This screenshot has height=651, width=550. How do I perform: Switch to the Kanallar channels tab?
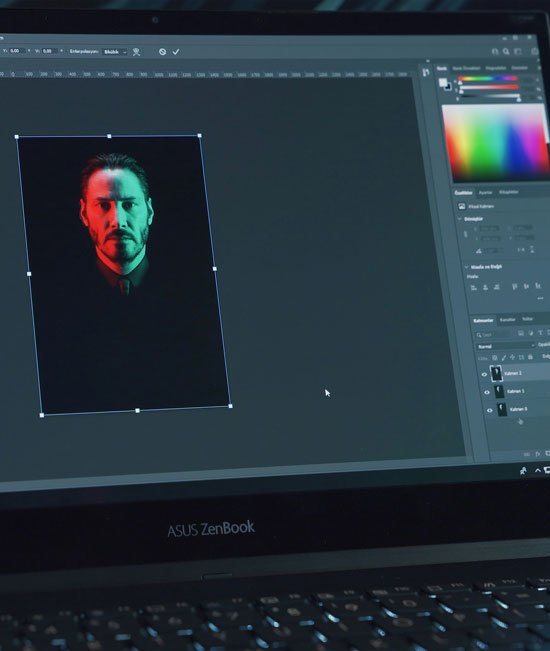507,320
